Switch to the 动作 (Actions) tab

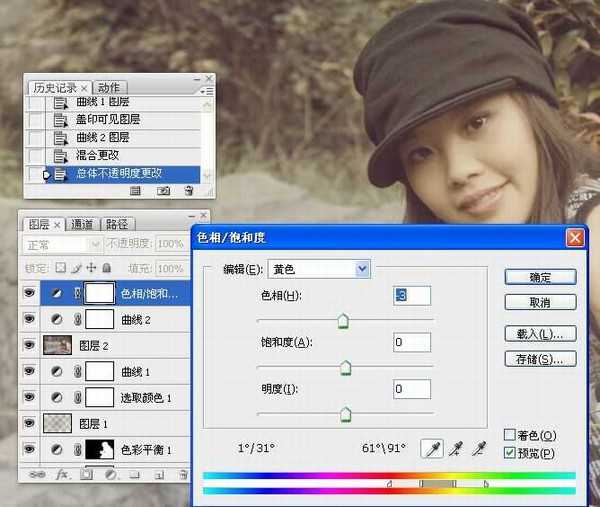coord(109,88)
